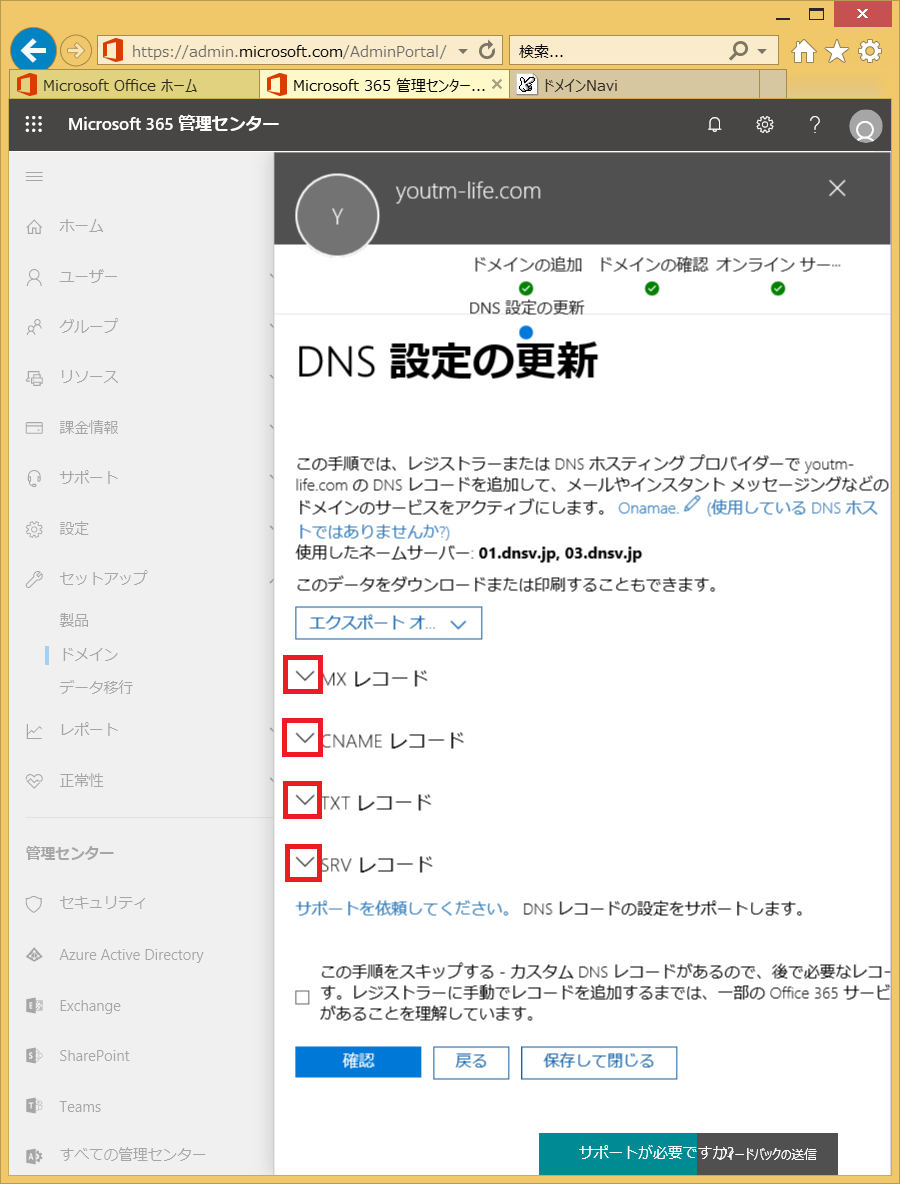Click the ホーム home icon in sidebar
The height and width of the screenshot is (1184, 900).
[34, 227]
